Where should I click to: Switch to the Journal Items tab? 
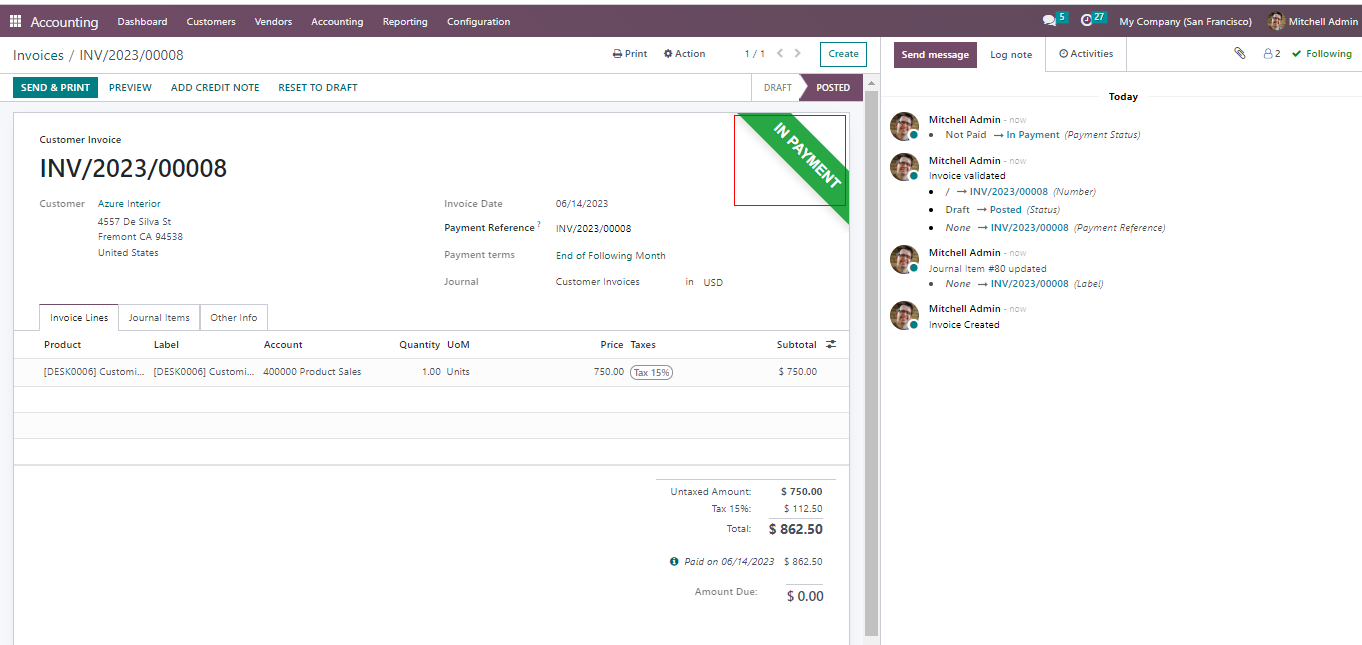coord(159,318)
